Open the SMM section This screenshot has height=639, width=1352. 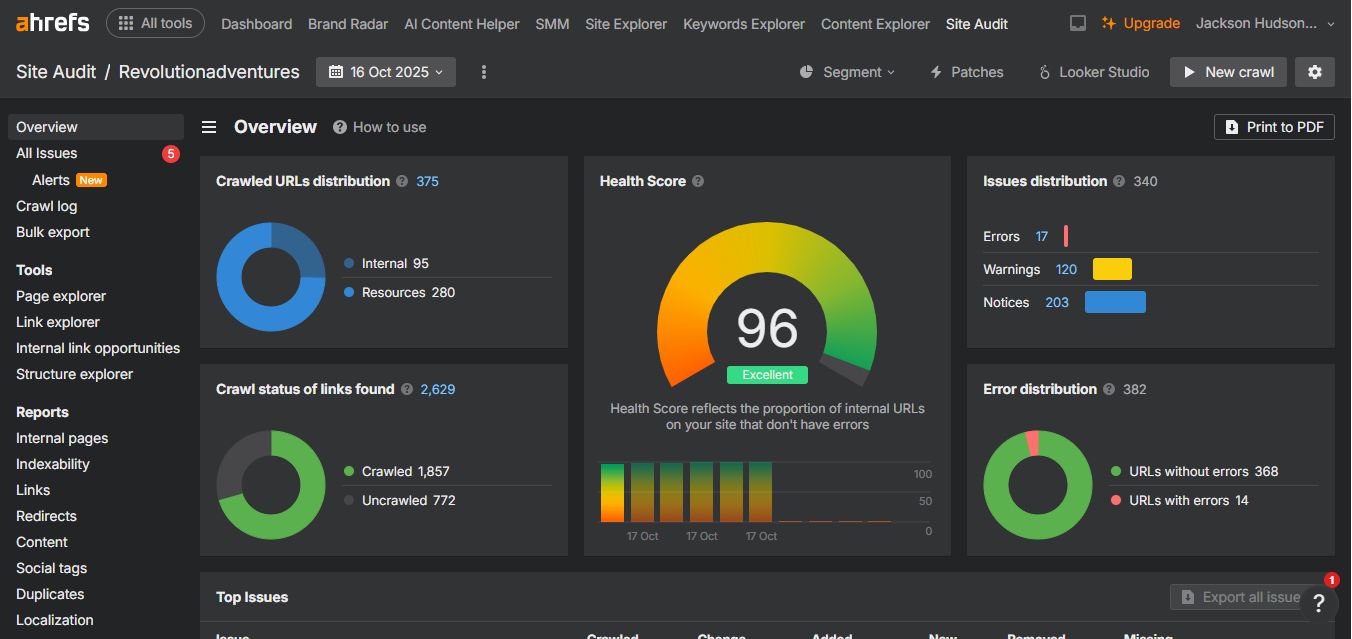tap(552, 24)
